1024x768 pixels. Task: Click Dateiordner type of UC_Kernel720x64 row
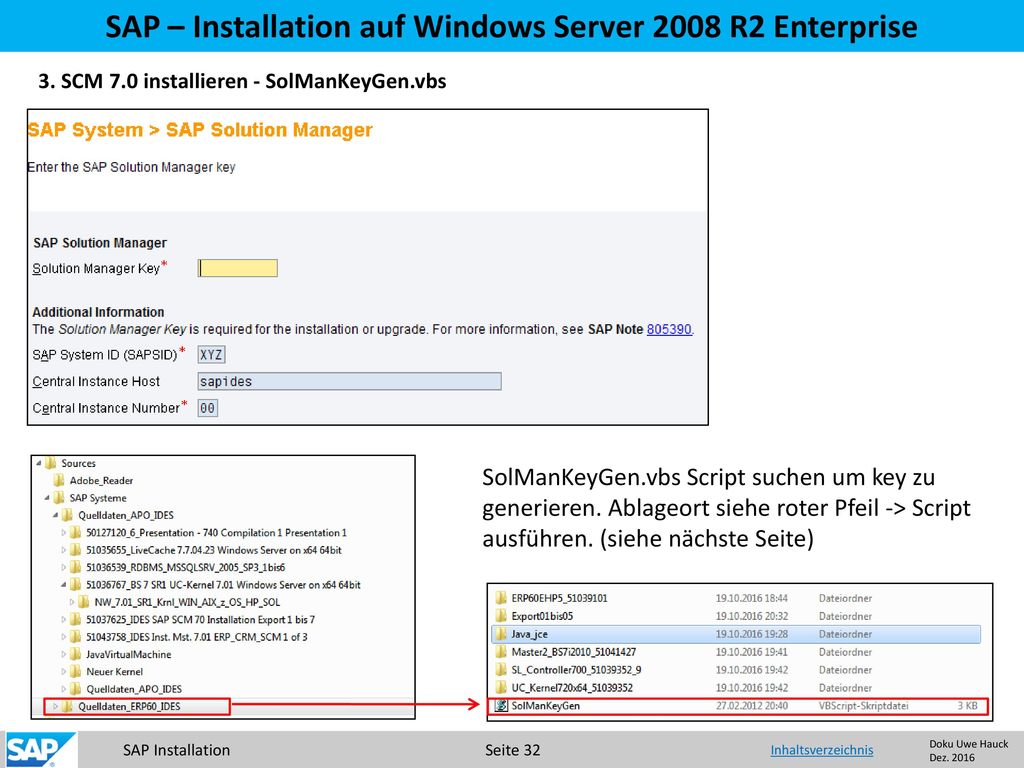click(845, 688)
